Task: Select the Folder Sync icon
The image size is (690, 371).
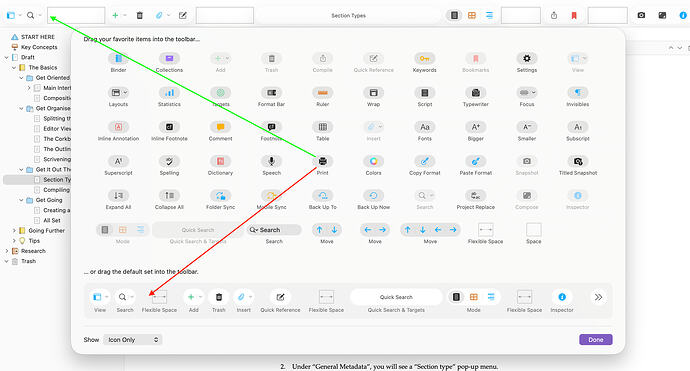Action: point(220,196)
